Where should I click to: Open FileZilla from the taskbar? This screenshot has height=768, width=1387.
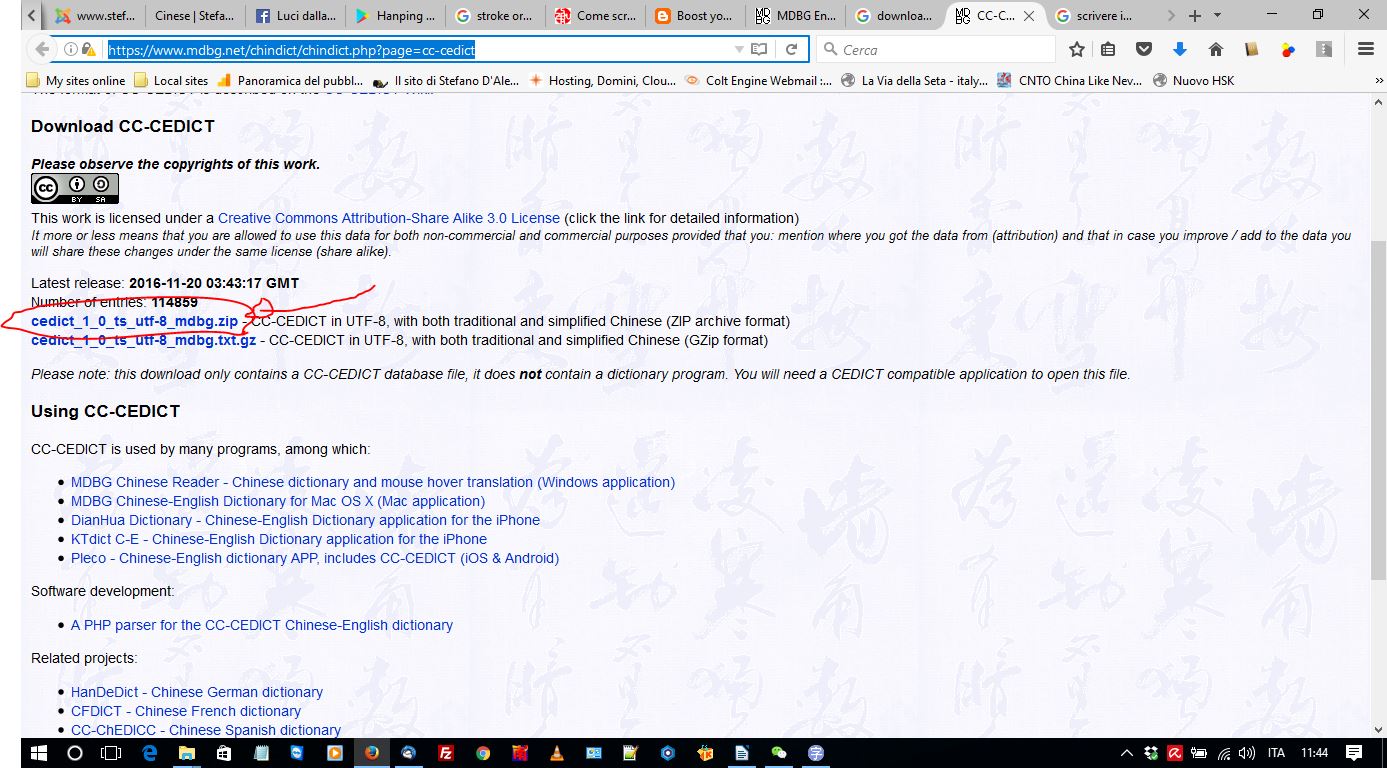(446, 753)
